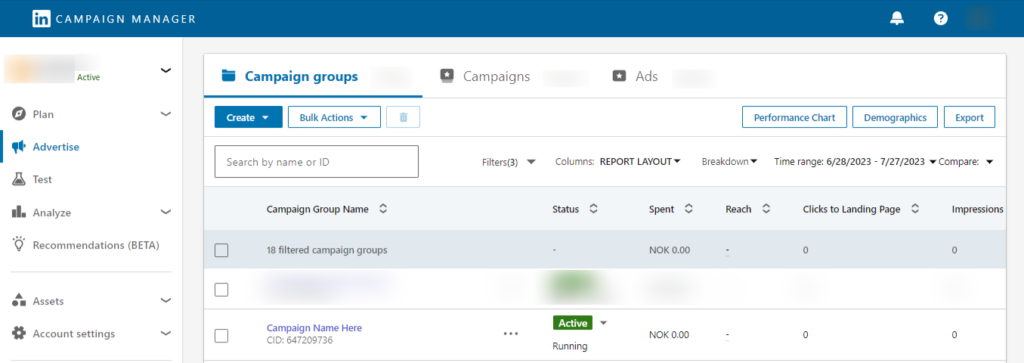
Task: Click the Analyze bar chart icon
Action: (19, 212)
